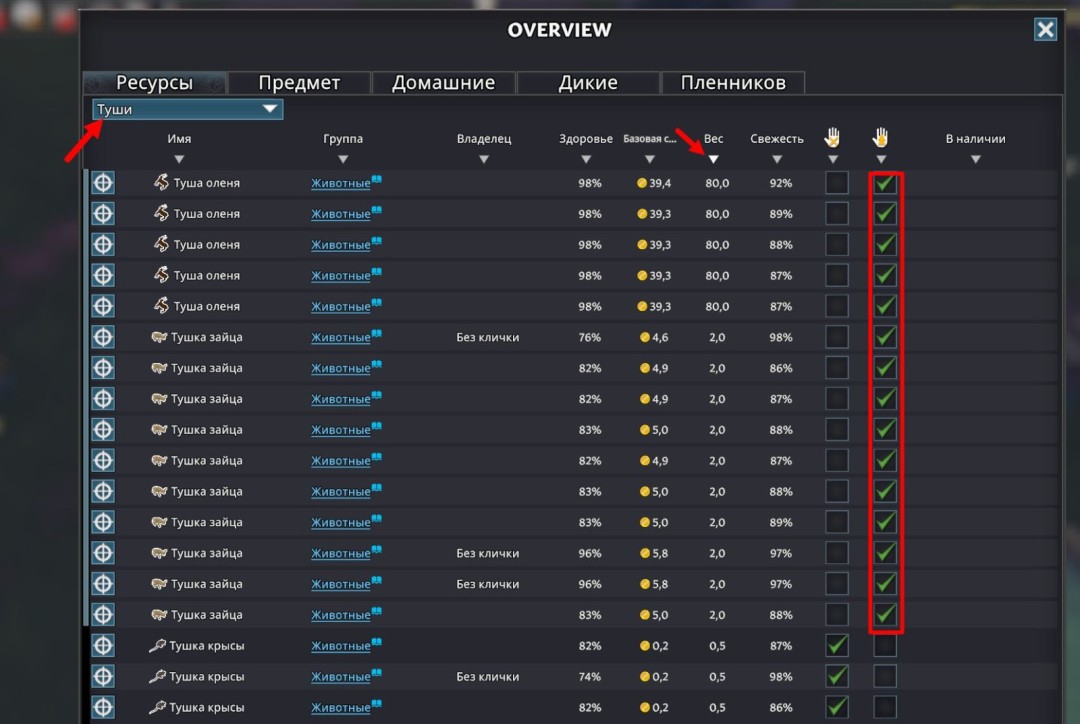Close the Overview window

[x=1045, y=29]
